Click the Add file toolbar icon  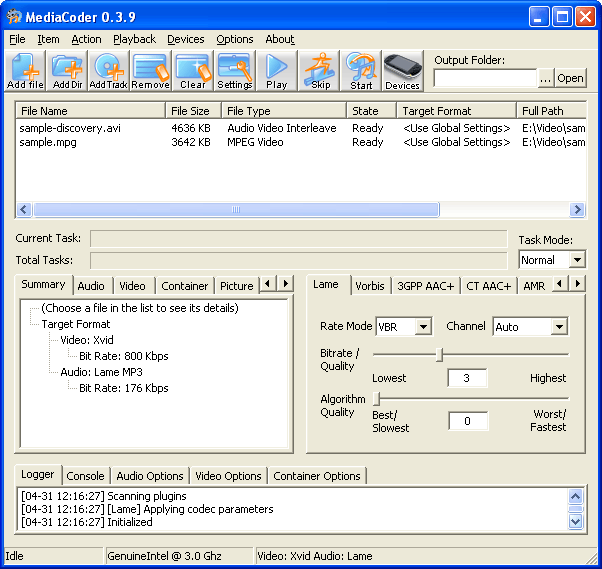point(25,71)
